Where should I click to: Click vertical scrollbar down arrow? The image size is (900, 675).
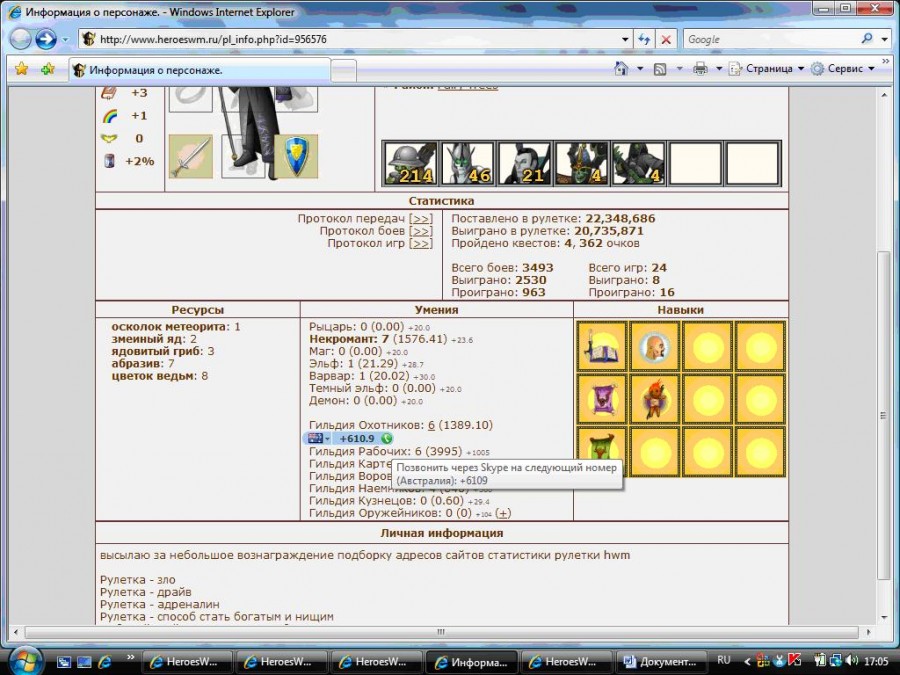point(884,618)
